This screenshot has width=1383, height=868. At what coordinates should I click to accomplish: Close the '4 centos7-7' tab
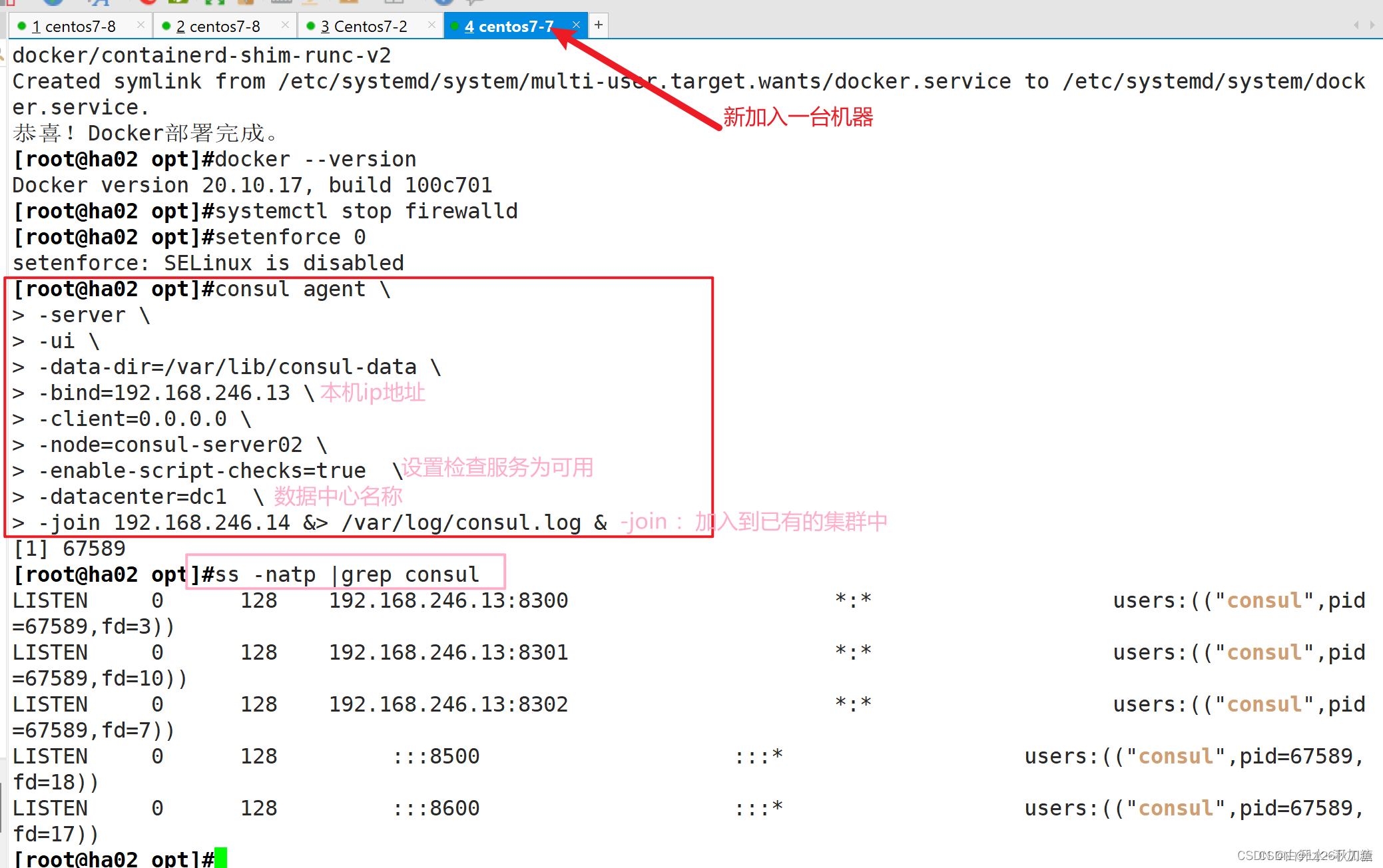coord(576,25)
